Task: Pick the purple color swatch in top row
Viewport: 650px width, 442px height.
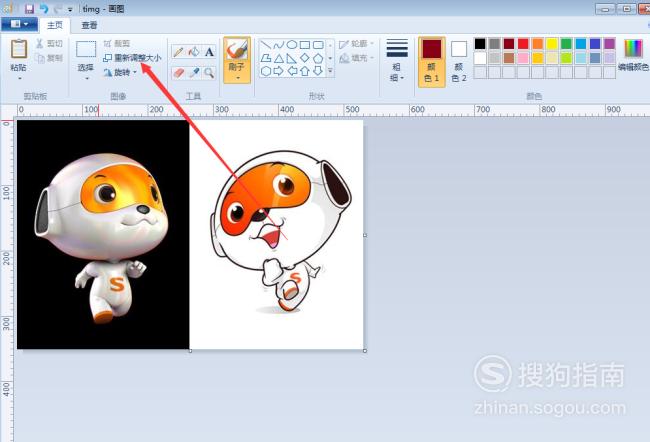Action: pos(609,44)
